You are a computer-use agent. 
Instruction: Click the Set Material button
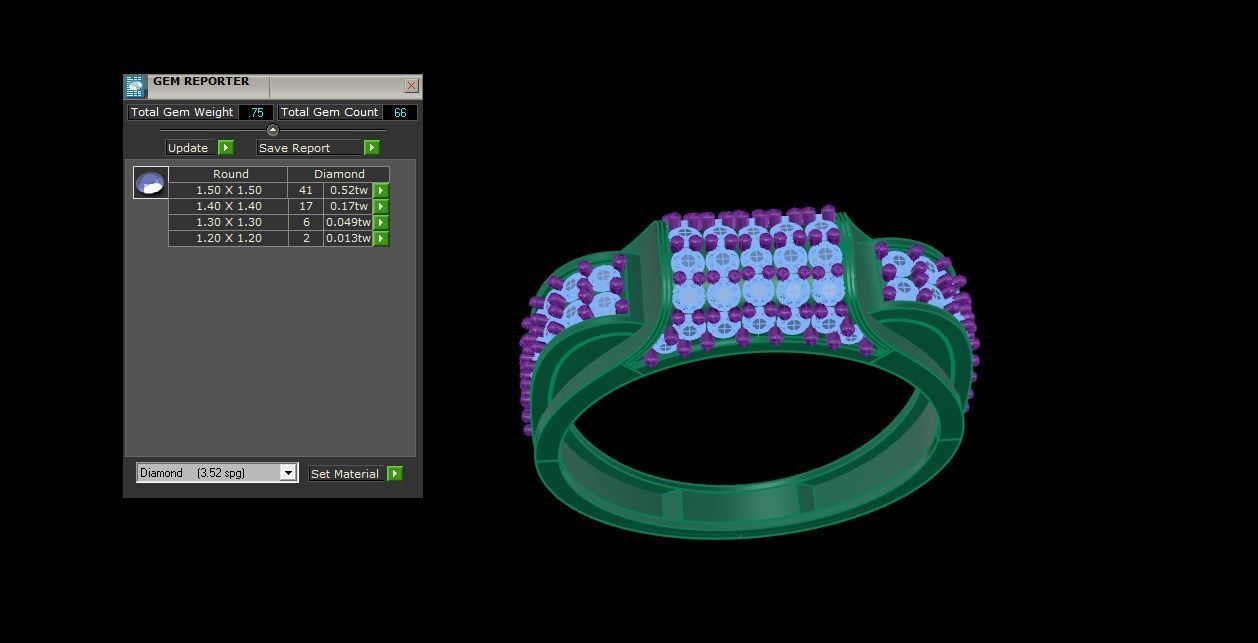click(x=347, y=474)
